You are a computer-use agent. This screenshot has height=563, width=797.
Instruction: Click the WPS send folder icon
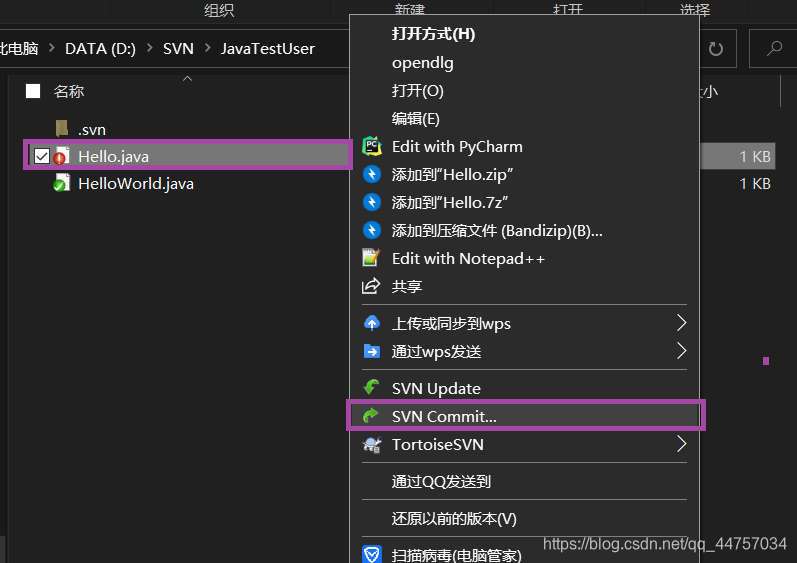[372, 351]
